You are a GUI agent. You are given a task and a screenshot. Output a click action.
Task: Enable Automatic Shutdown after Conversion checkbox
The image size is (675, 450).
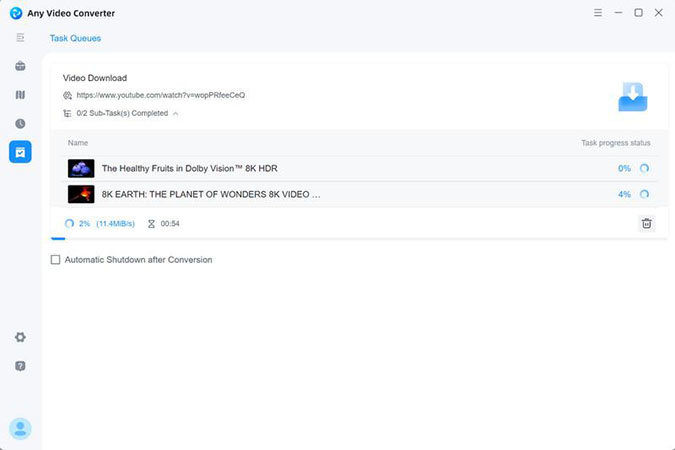pyautogui.click(x=56, y=260)
